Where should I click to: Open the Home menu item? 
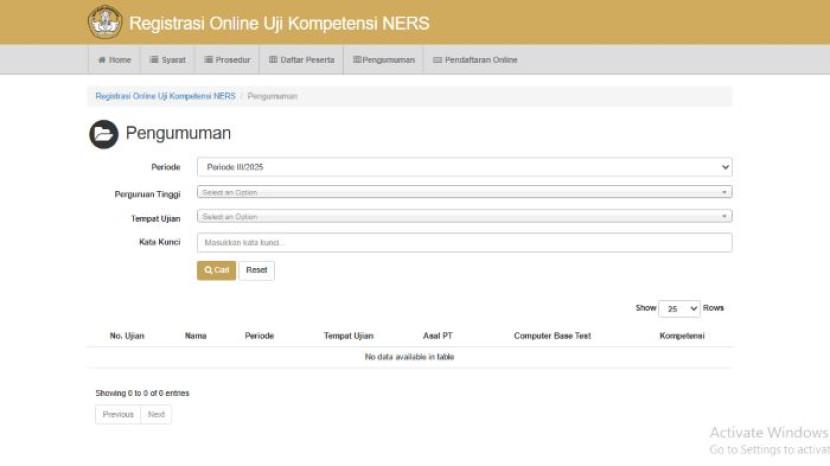(x=115, y=60)
